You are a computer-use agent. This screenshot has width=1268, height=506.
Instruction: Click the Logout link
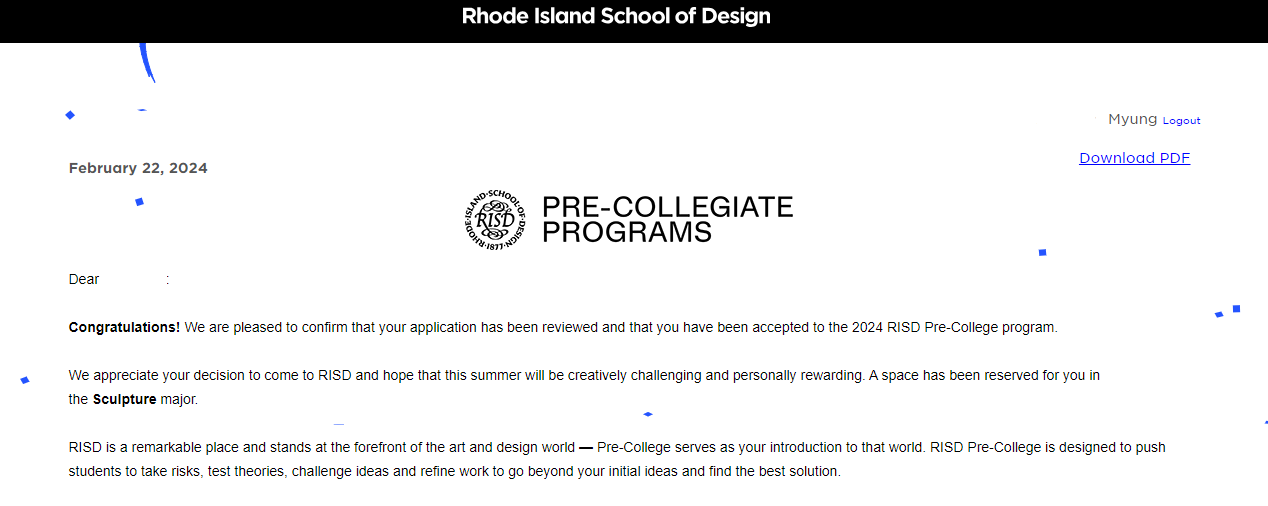(1181, 121)
